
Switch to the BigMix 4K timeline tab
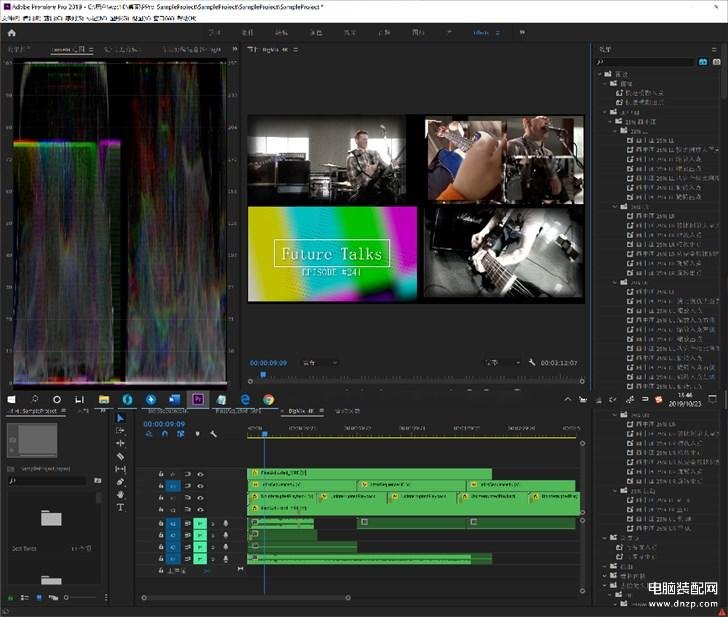click(301, 411)
